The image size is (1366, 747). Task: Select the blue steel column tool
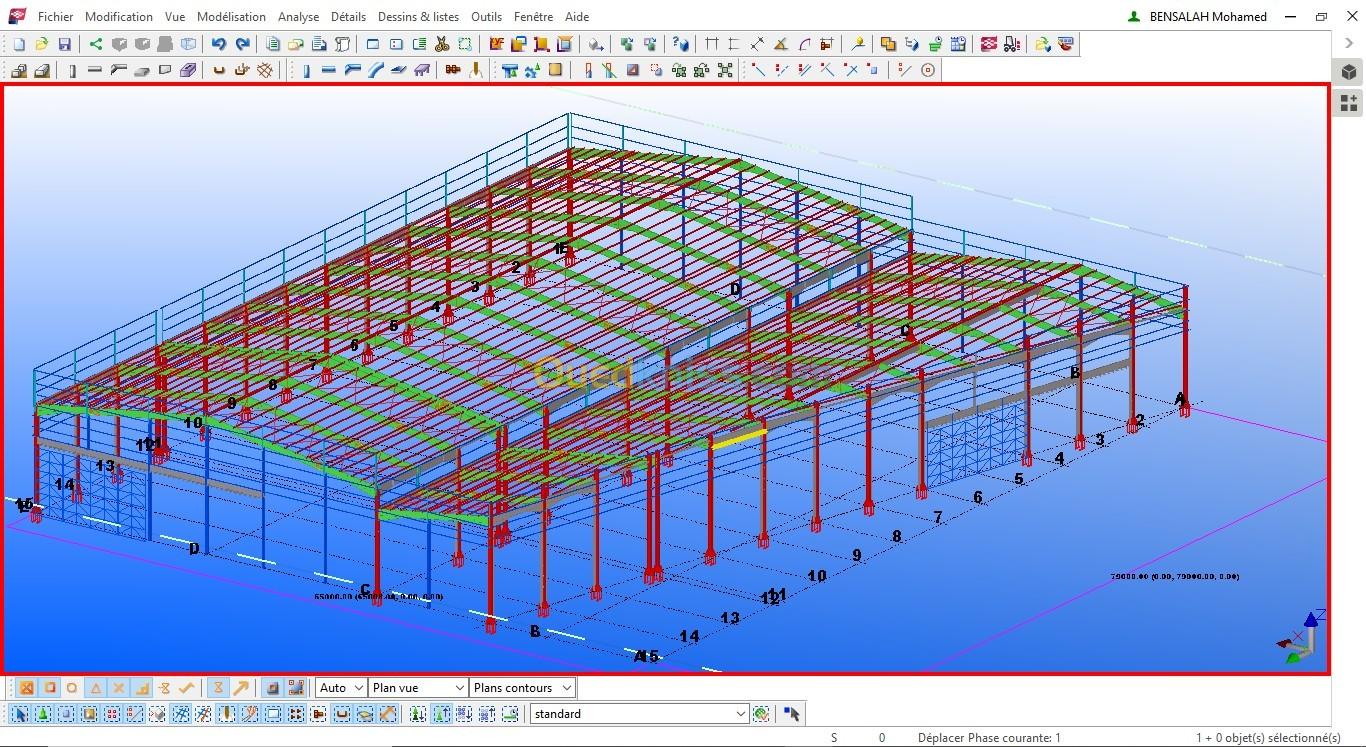click(x=306, y=70)
